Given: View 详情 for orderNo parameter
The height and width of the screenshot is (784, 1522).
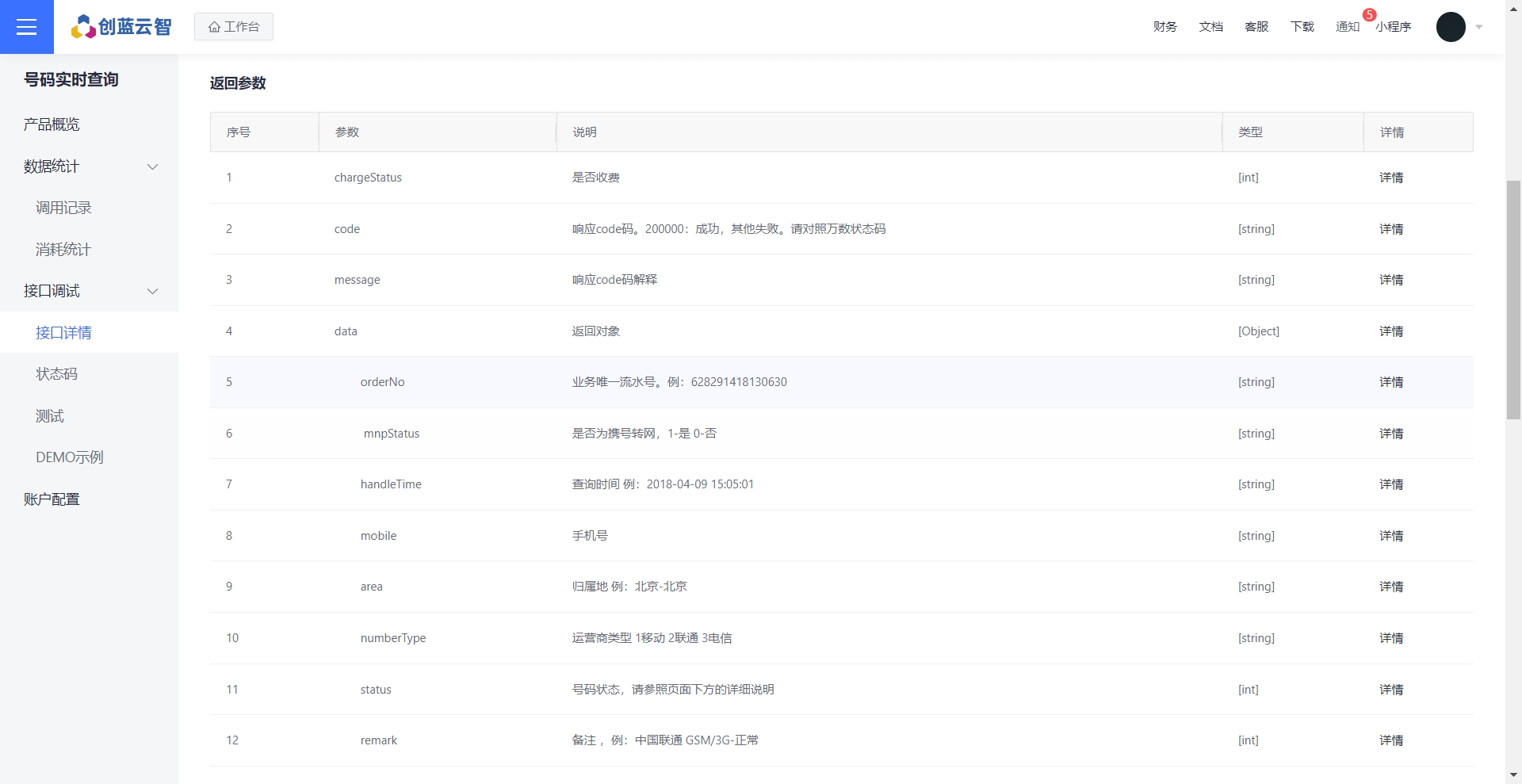Looking at the screenshot, I should click(1391, 382).
